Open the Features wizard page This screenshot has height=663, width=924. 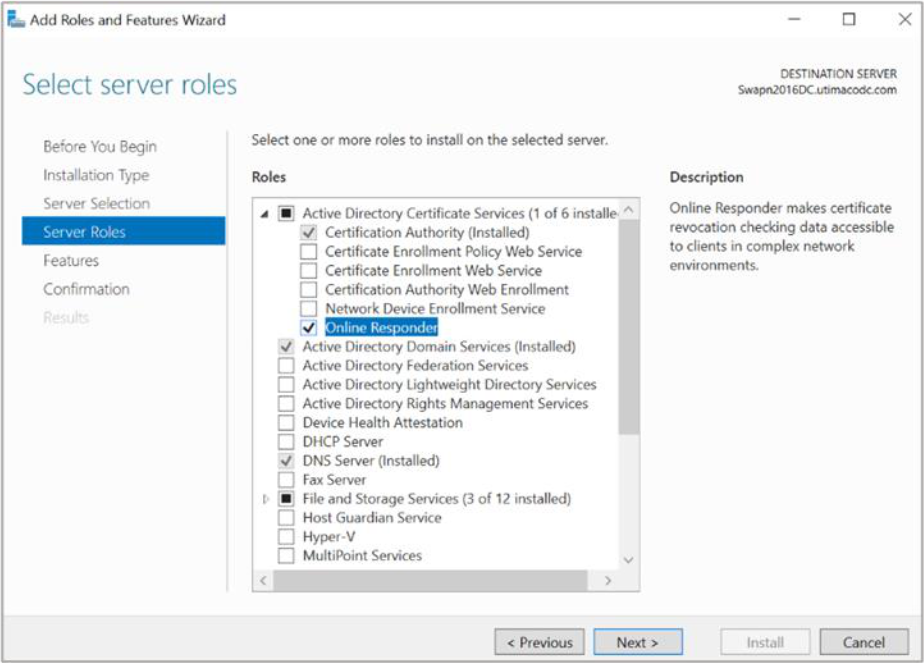coord(71,260)
